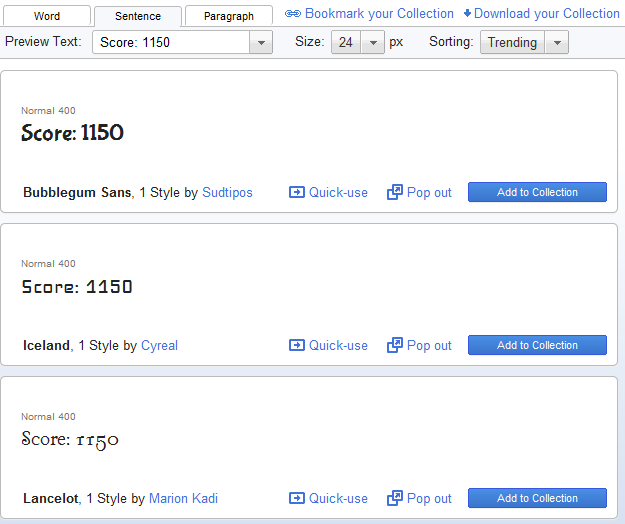Add Iceland to Collection
This screenshot has width=625, height=524.
tap(537, 345)
